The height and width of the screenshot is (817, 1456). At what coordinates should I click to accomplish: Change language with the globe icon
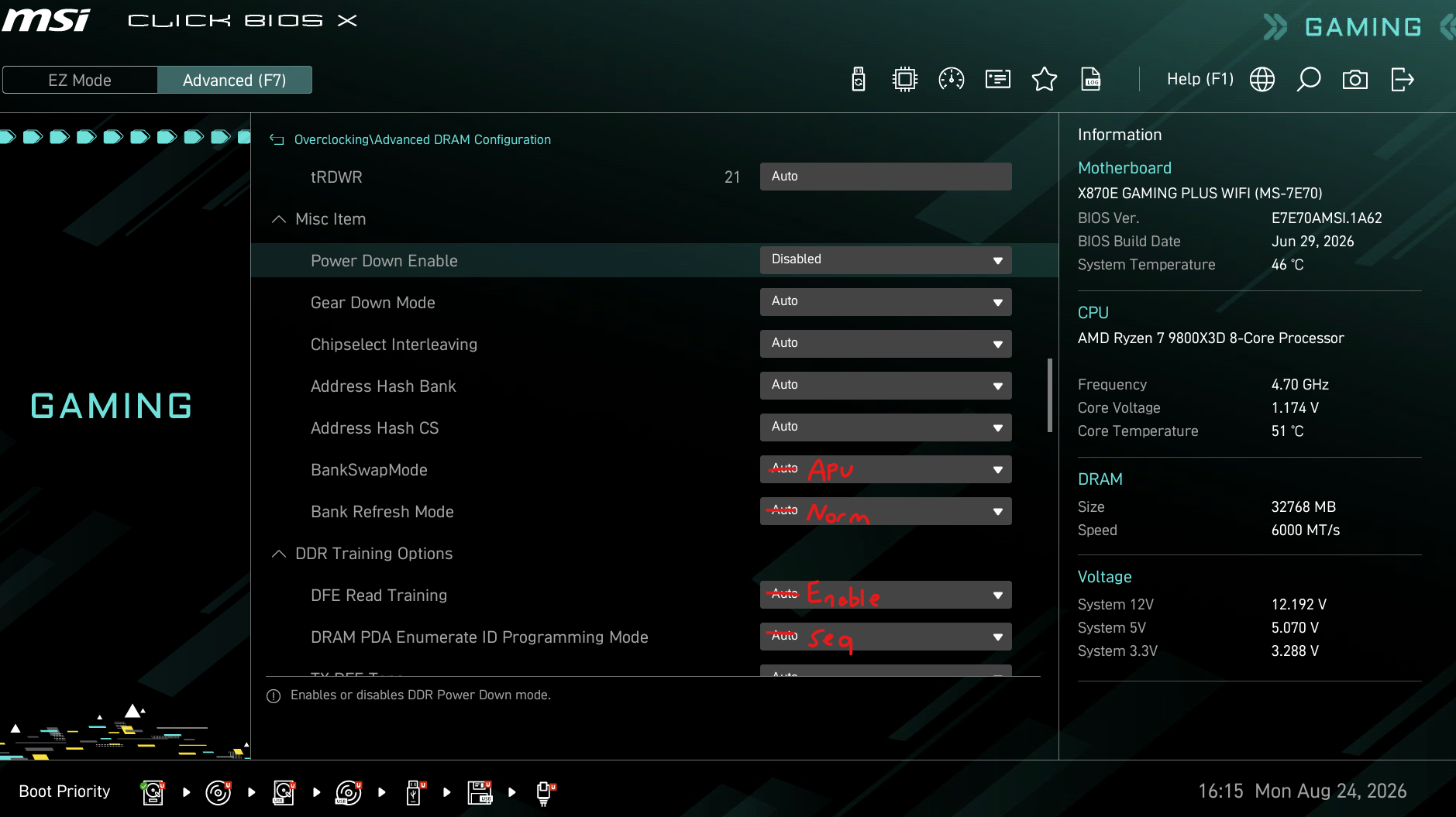point(1262,79)
